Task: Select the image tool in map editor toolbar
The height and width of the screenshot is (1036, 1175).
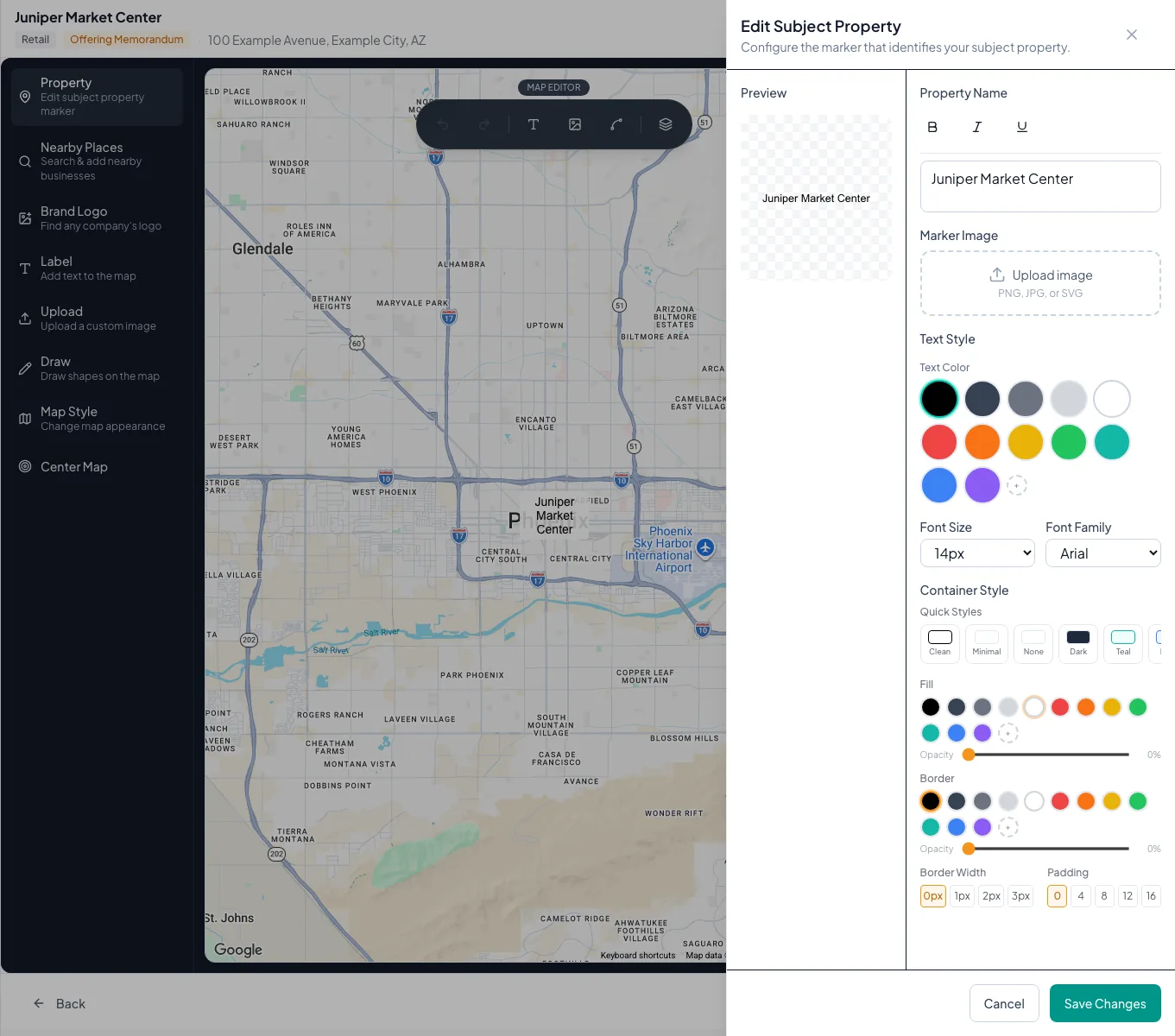Action: coord(575,124)
